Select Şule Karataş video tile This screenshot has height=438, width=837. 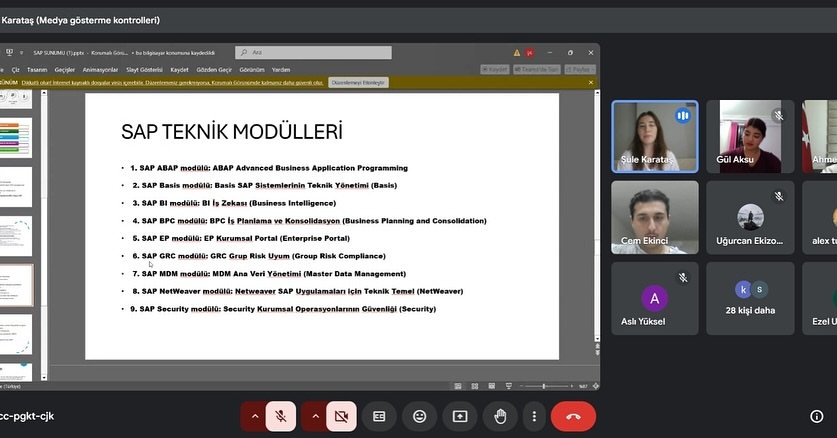coord(654,137)
